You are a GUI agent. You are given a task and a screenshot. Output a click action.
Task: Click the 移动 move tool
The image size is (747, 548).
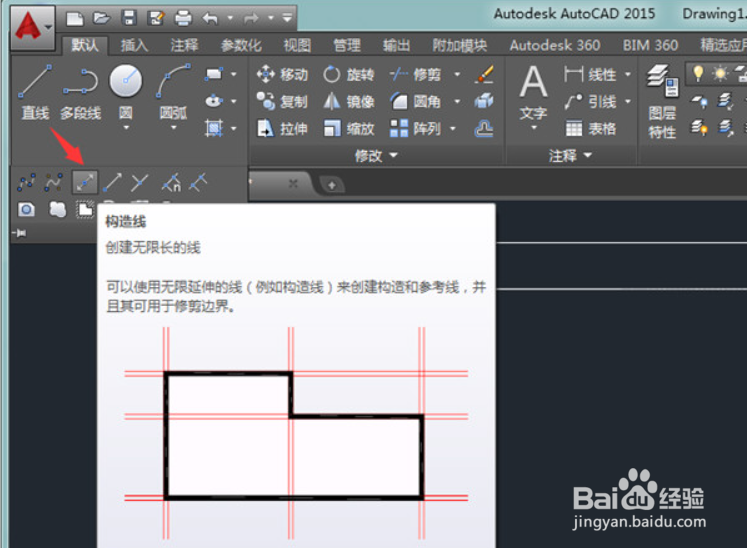tap(282, 74)
